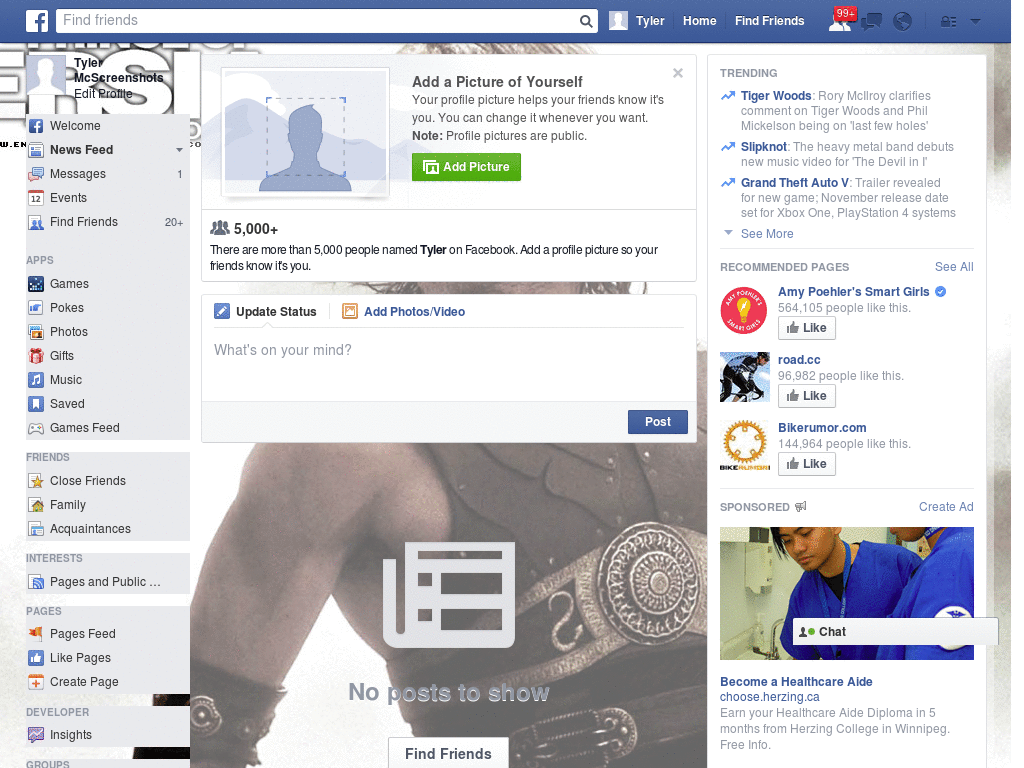Select the Add Photos/Video tab
The image size is (1024, 768).
(x=404, y=312)
